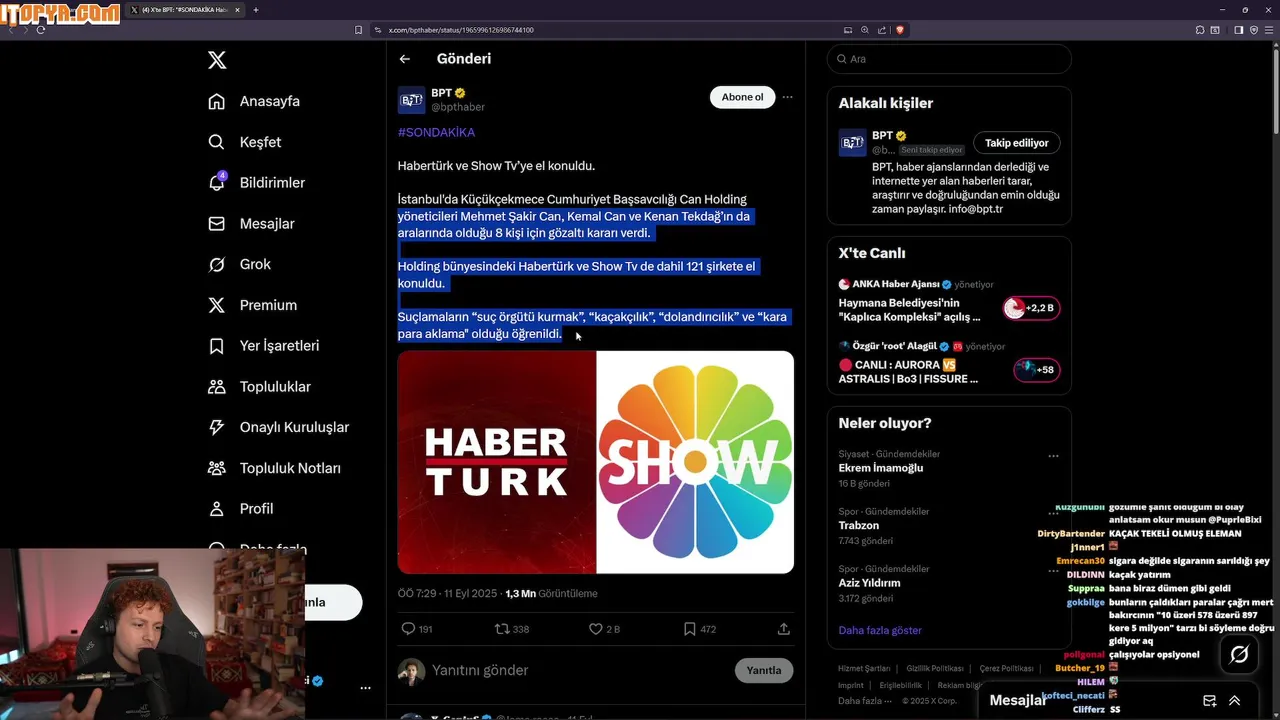1280x720 pixels.
Task: Open Mesajlar in the left sidebar
Action: (x=251, y=224)
